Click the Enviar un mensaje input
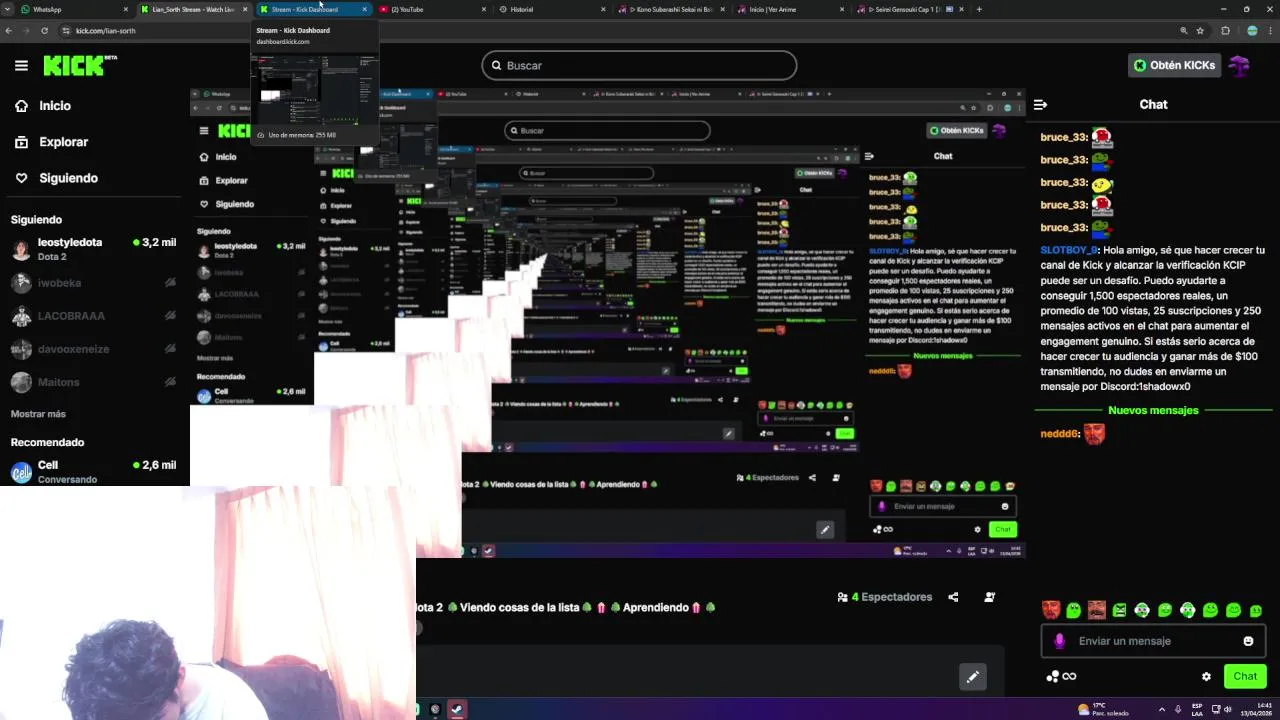 (1153, 641)
